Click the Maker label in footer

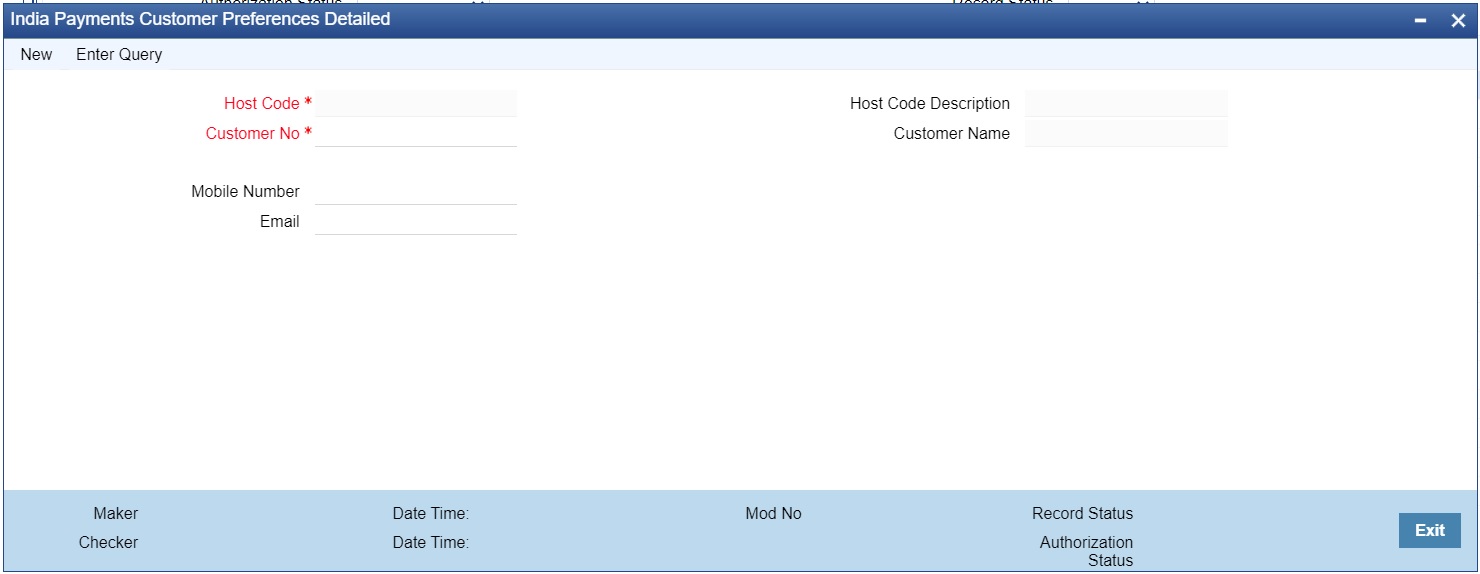(116, 513)
